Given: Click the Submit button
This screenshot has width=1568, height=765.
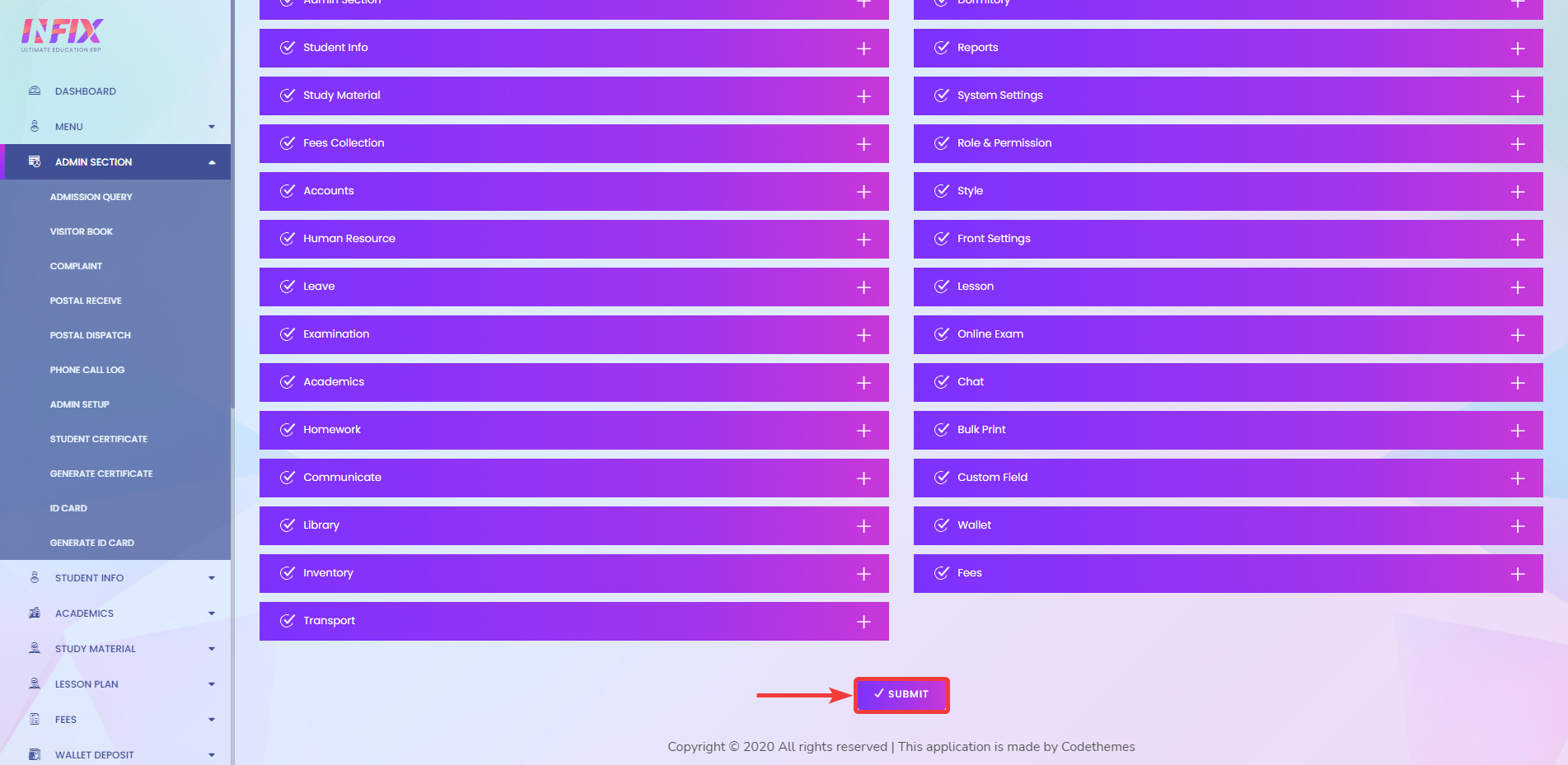Looking at the screenshot, I should (x=901, y=694).
